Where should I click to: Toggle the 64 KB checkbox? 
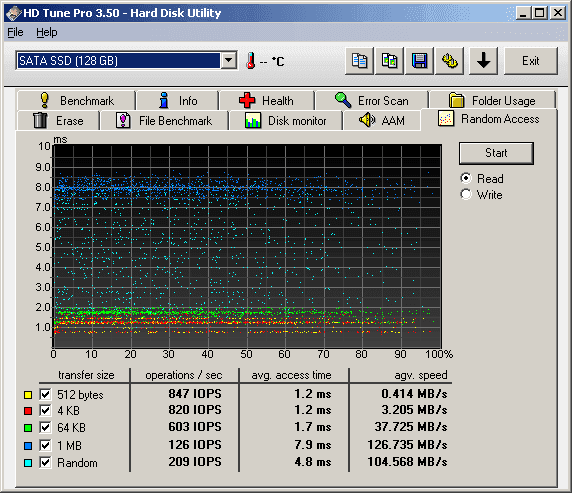click(45, 427)
